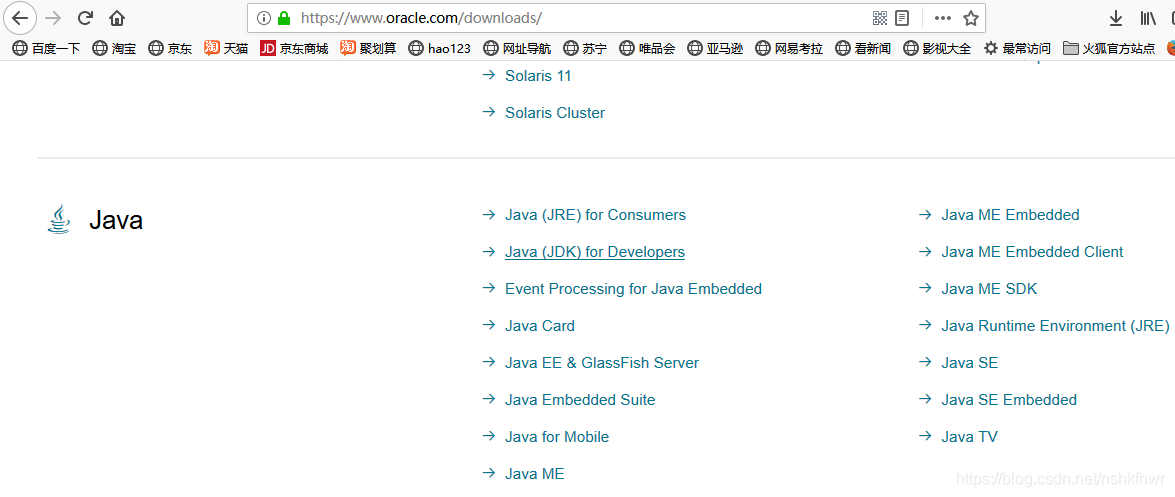Open Java (JDK) for Developers
The width and height of the screenshot is (1175, 497).
(595, 252)
